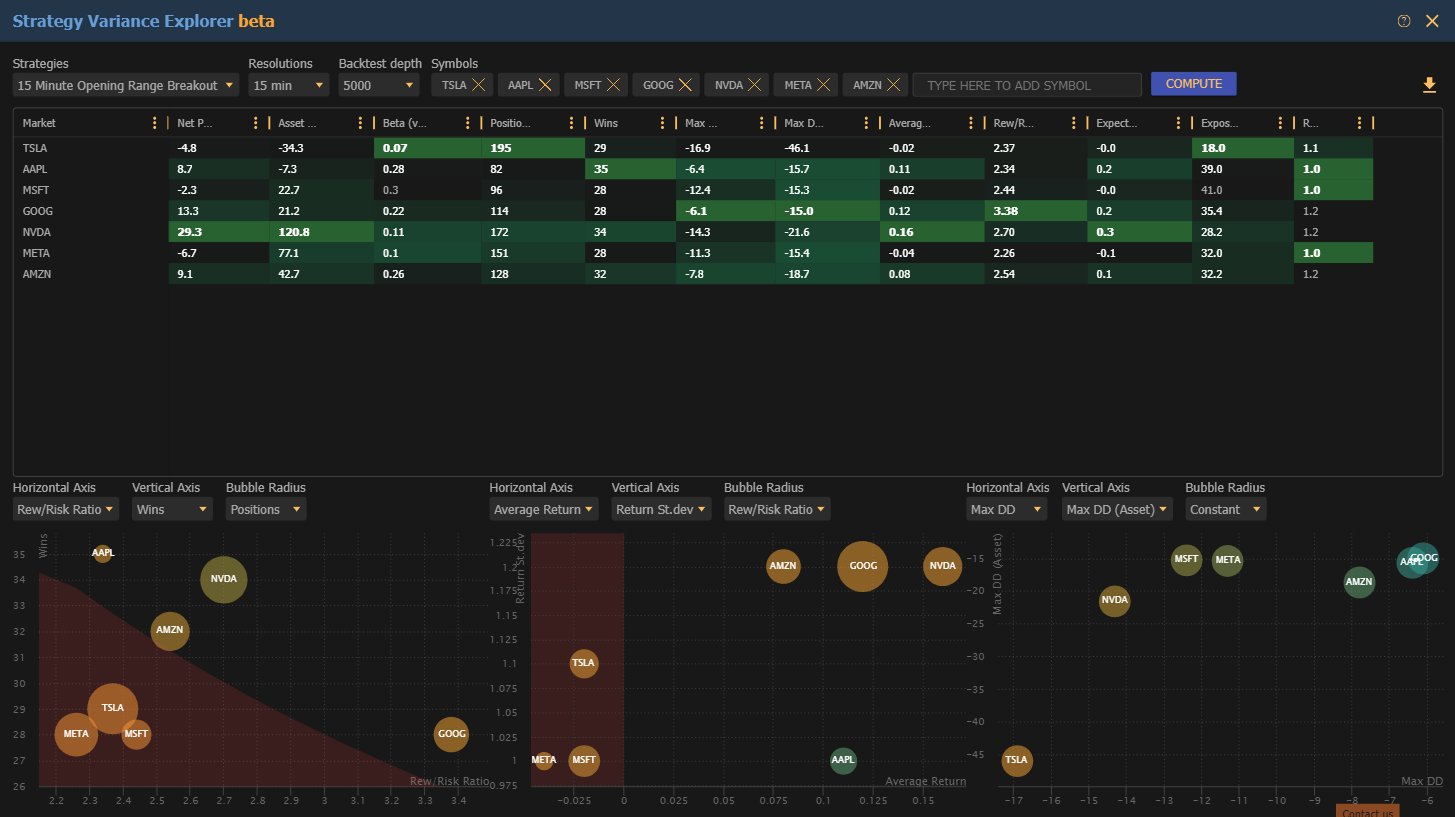Click the META bubble in the Wins chart
This screenshot has width=1455, height=817.
(75, 734)
